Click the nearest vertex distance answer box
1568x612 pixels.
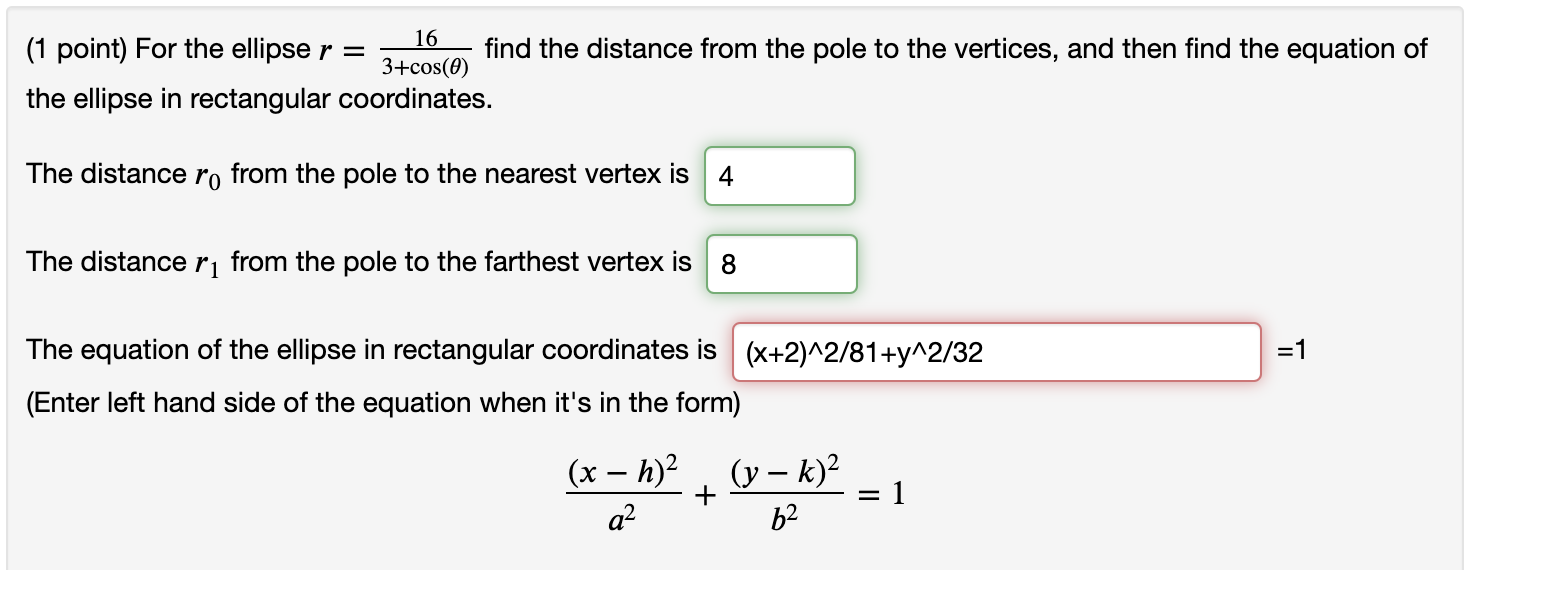(x=780, y=176)
